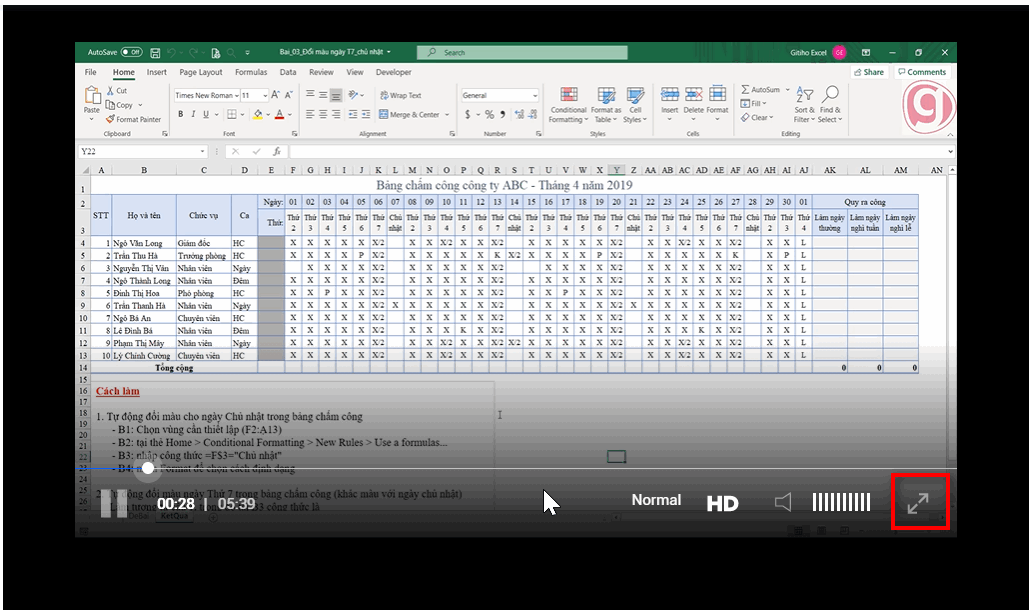Click the Insert Function fx icon

[x=277, y=152]
